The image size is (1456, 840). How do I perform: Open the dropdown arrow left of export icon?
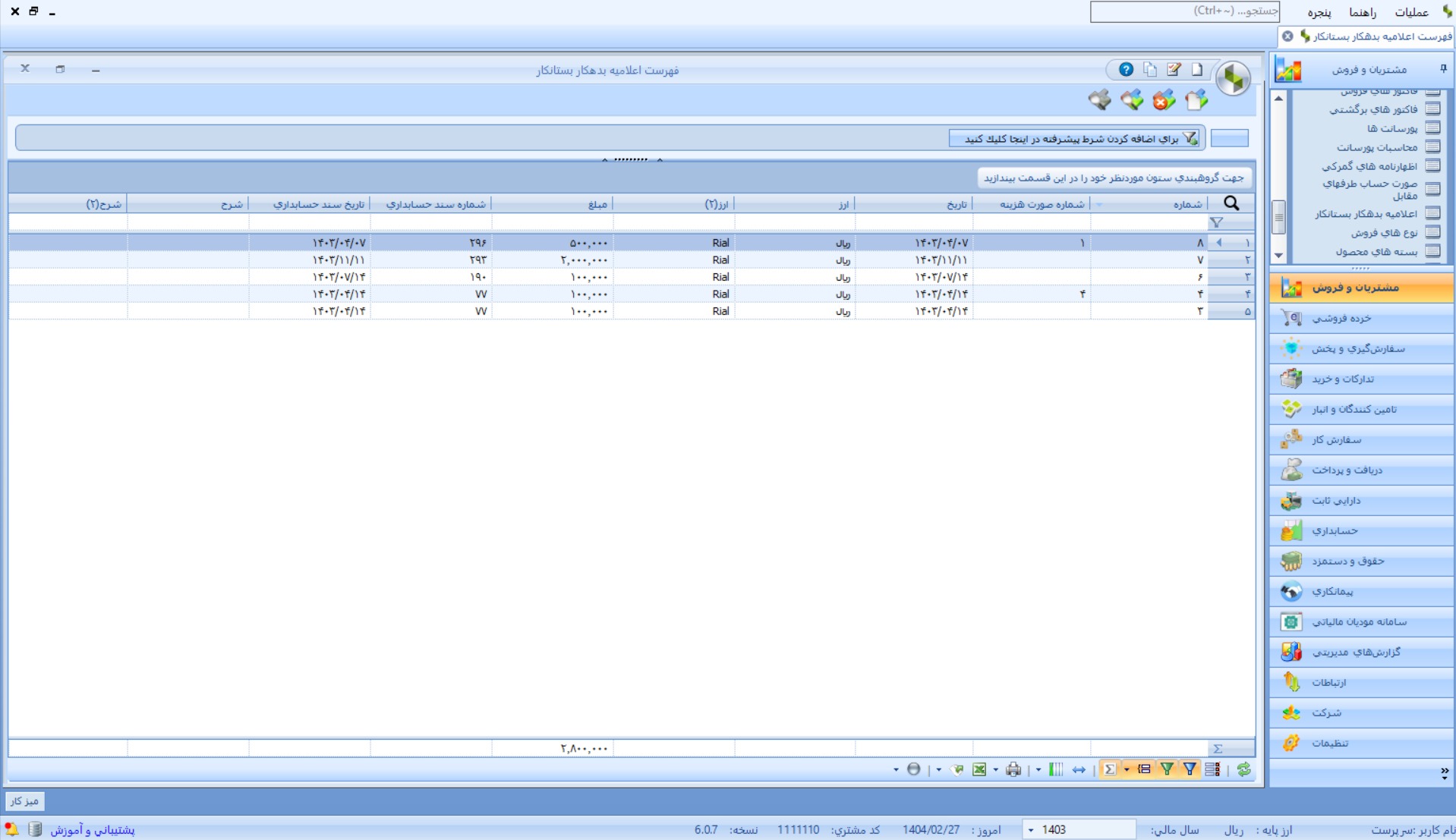click(x=939, y=769)
